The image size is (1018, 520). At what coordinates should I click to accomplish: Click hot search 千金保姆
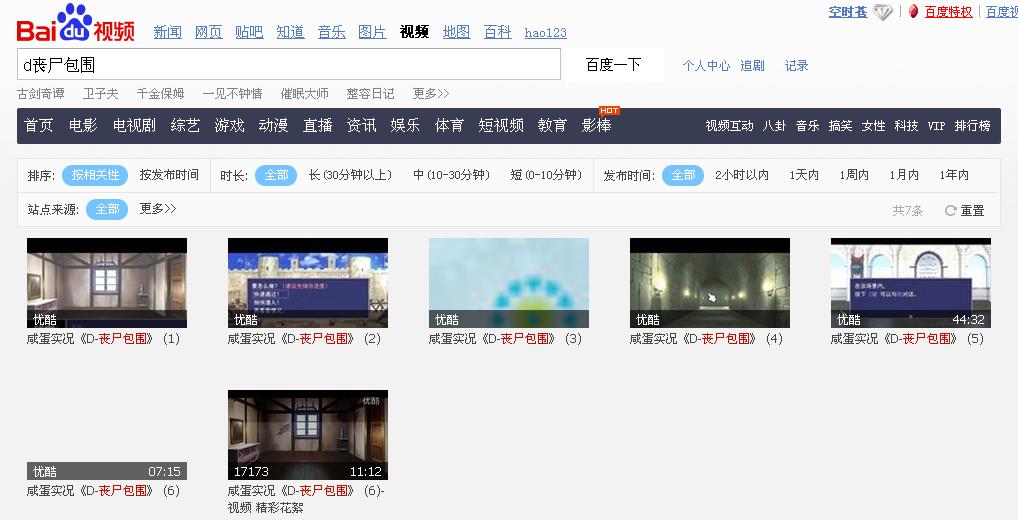coord(160,93)
